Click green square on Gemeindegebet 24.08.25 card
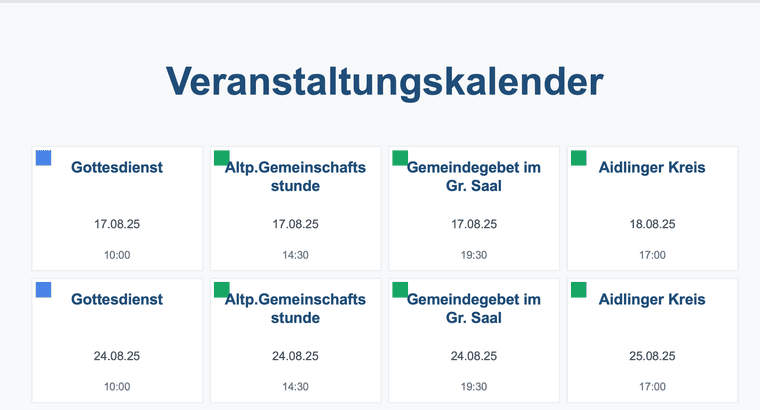This screenshot has width=760, height=410. coord(400,290)
